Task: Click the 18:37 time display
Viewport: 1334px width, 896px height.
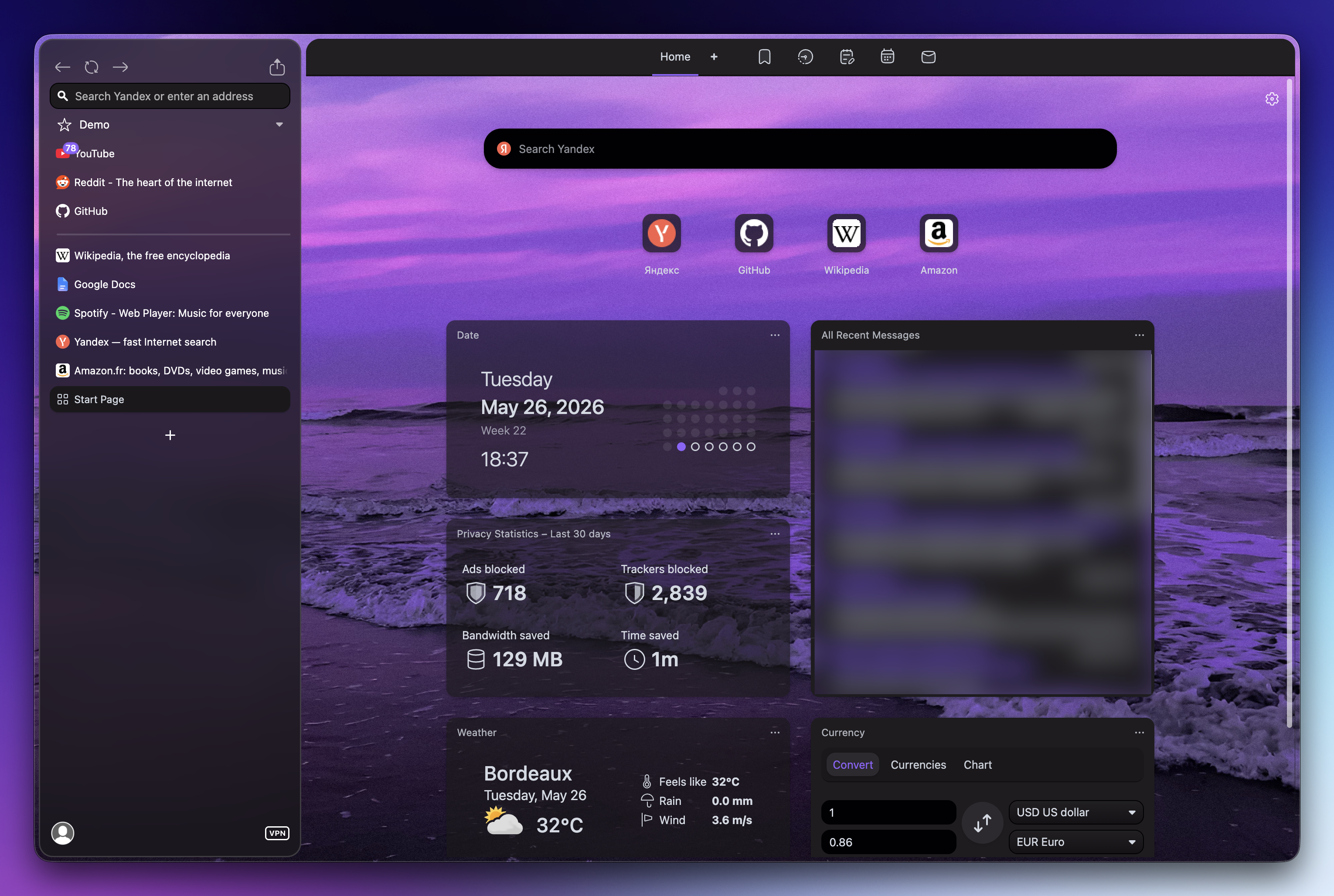Action: (x=504, y=459)
